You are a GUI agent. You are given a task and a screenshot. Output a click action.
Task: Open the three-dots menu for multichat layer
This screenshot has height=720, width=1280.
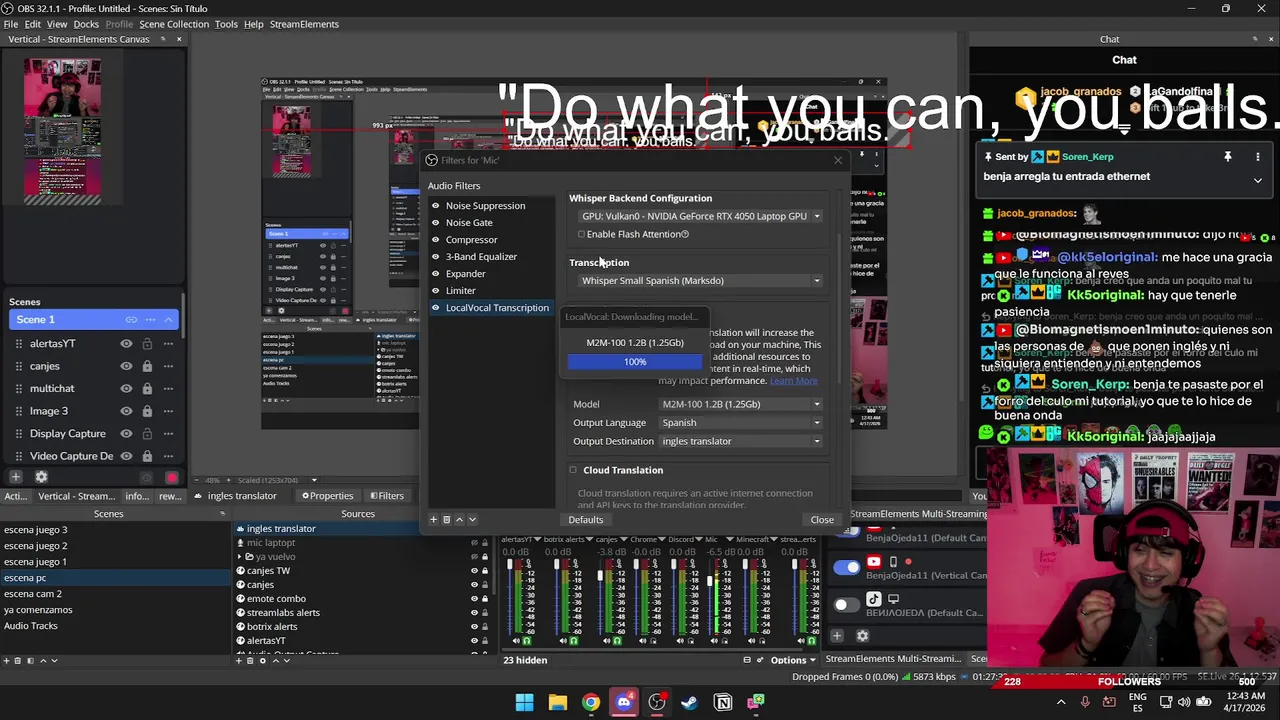pos(168,388)
